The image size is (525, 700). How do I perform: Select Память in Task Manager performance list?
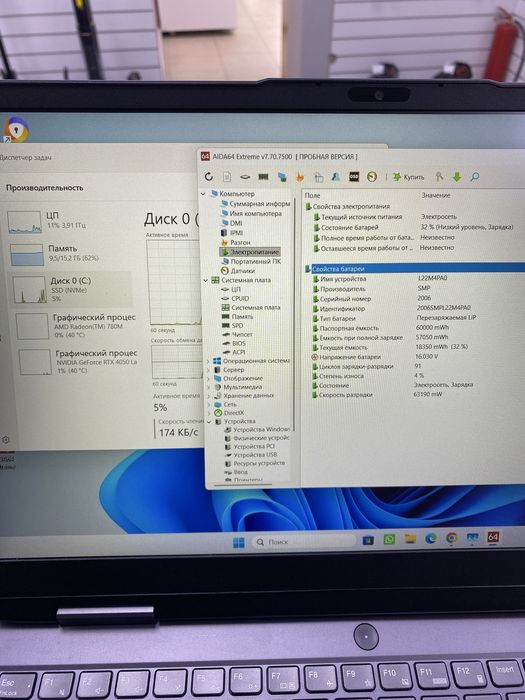(68, 253)
